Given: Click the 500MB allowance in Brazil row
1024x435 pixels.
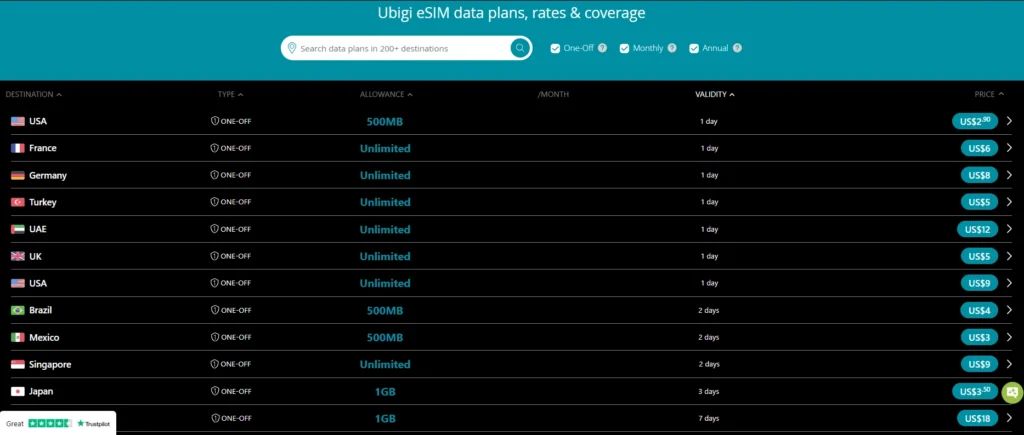Looking at the screenshot, I should pos(385,310).
